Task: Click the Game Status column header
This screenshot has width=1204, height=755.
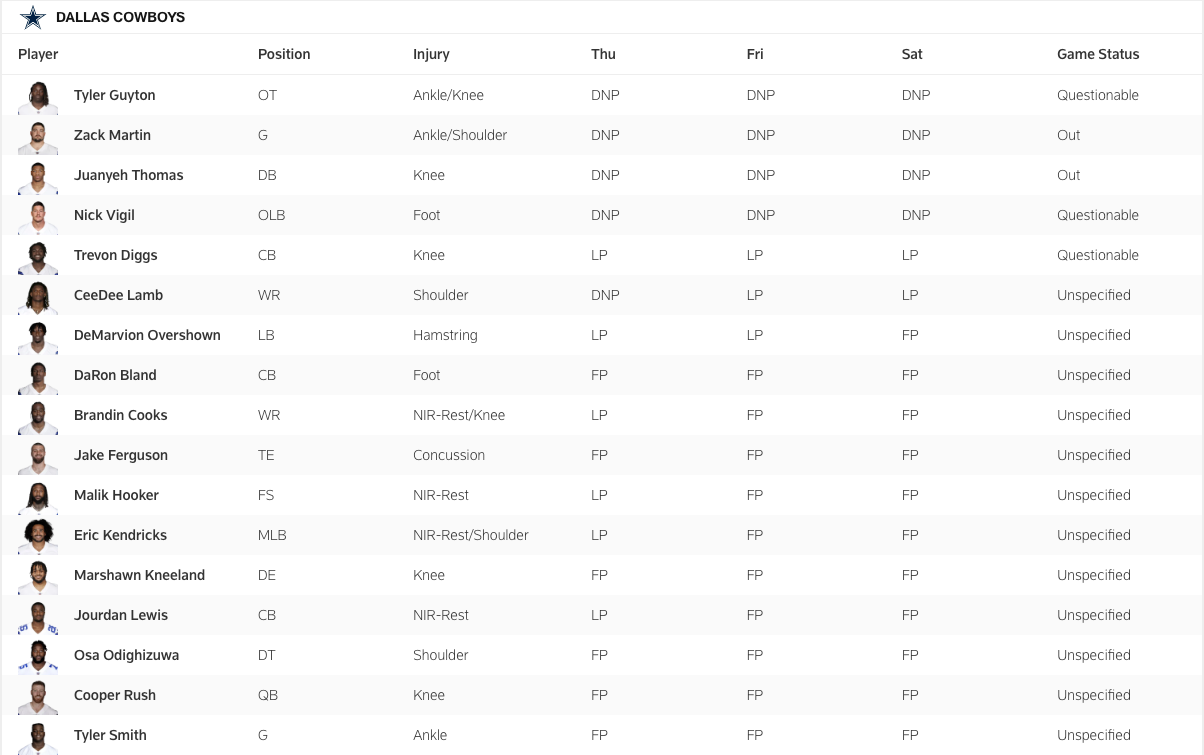Action: coord(1098,54)
